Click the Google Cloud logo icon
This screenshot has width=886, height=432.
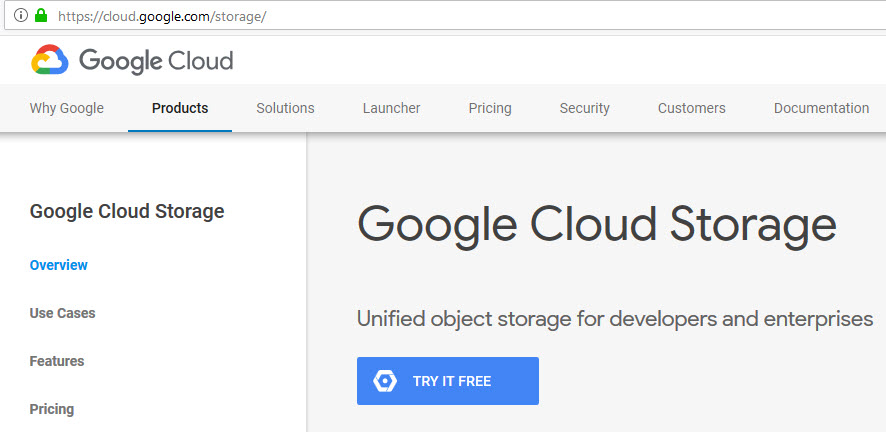pos(50,60)
